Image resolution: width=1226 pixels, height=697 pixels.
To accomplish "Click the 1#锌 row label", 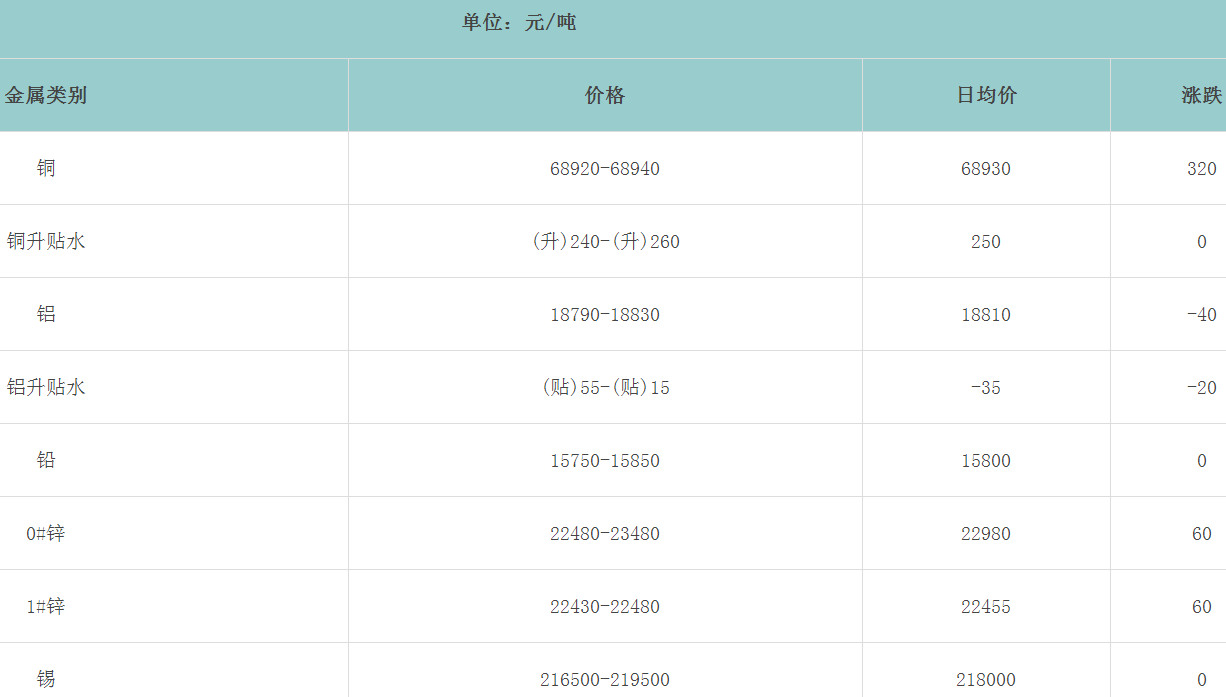I will coord(46,606).
